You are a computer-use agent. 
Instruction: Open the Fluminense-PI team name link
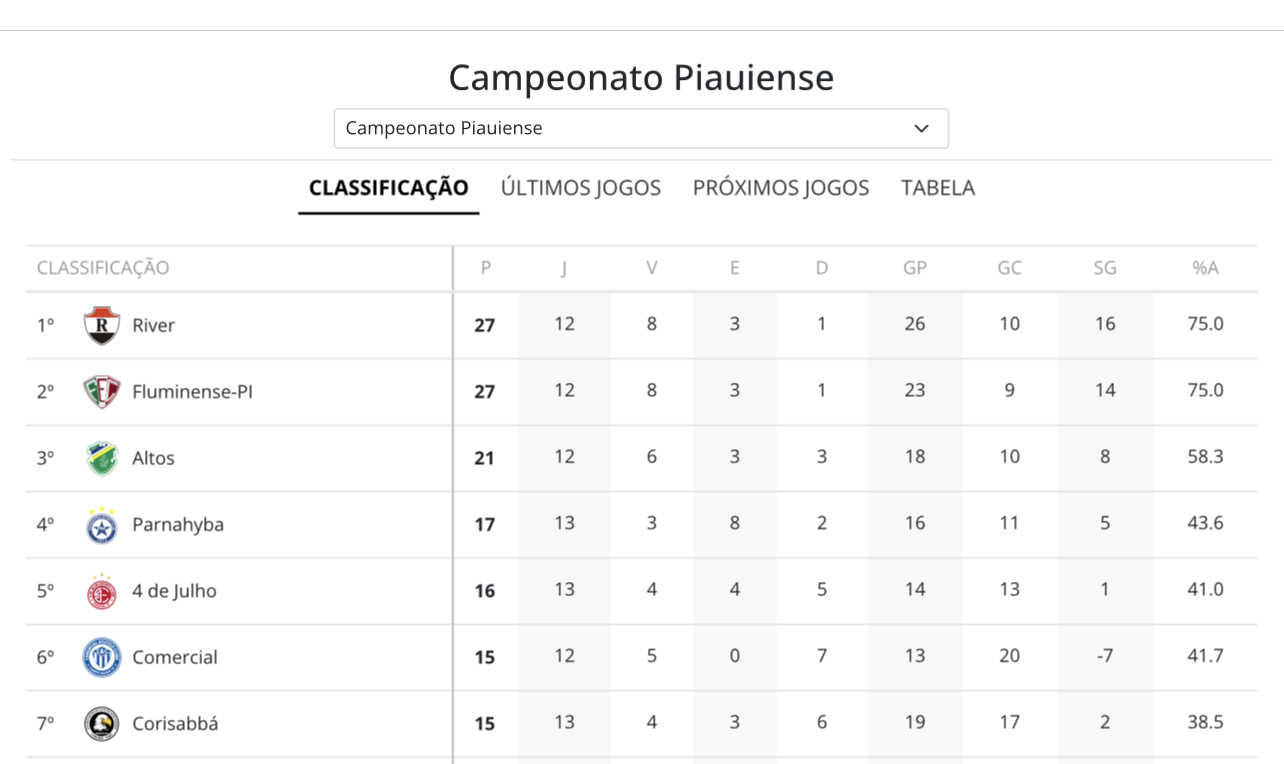point(192,392)
